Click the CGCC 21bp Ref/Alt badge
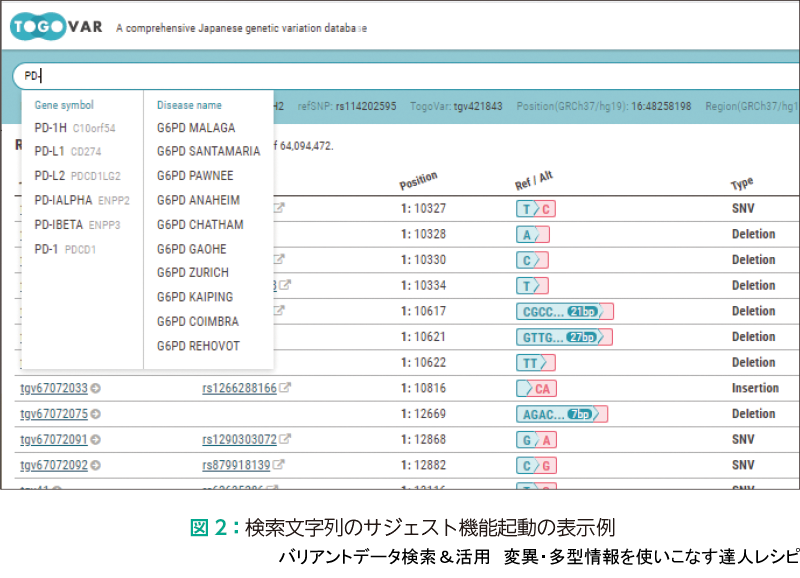The image size is (800, 578). [565, 311]
